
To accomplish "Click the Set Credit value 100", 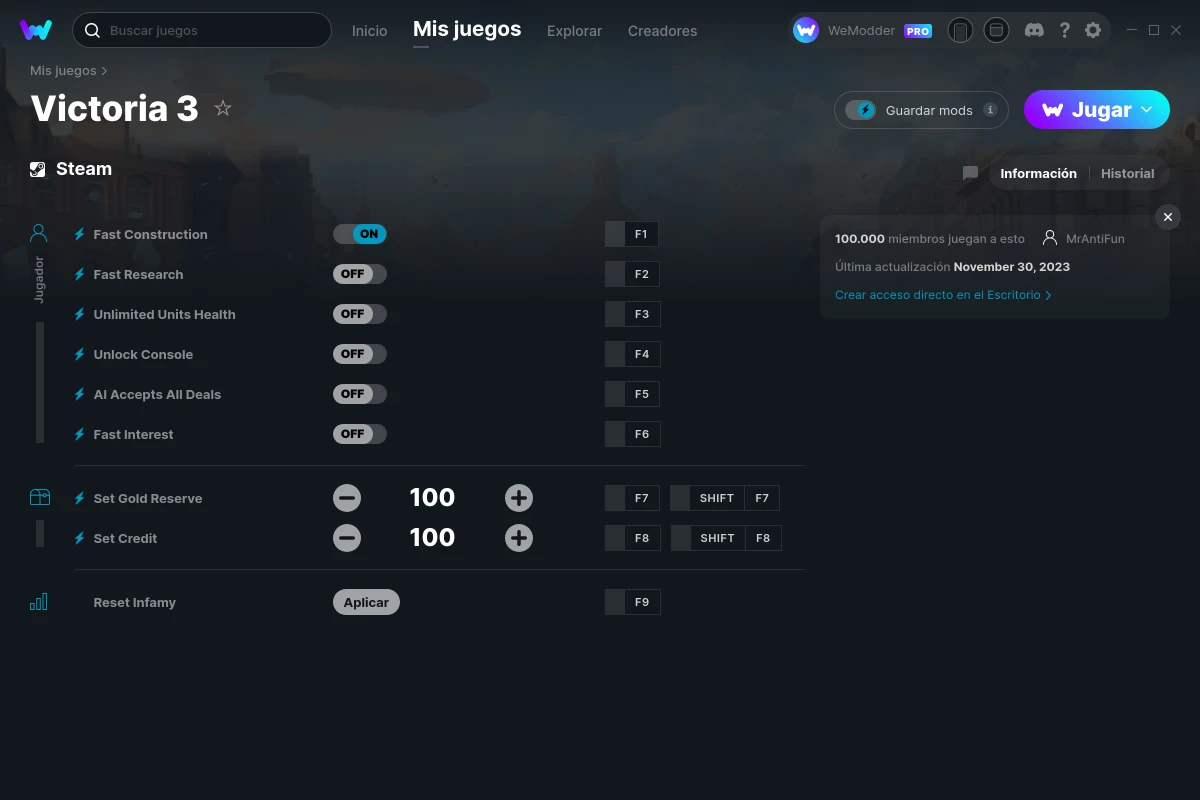I will [x=432, y=538].
